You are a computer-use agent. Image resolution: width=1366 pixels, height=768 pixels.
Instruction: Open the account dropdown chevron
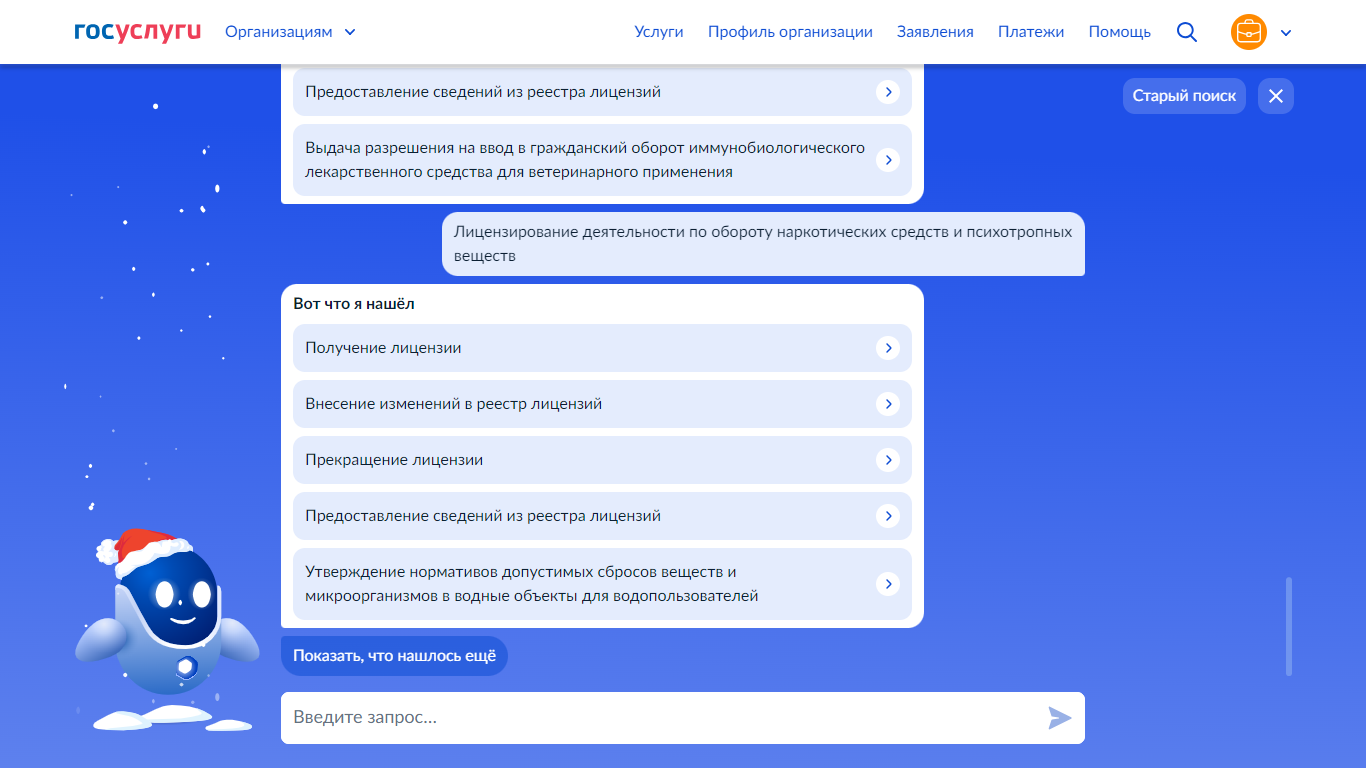pyautogui.click(x=1285, y=31)
